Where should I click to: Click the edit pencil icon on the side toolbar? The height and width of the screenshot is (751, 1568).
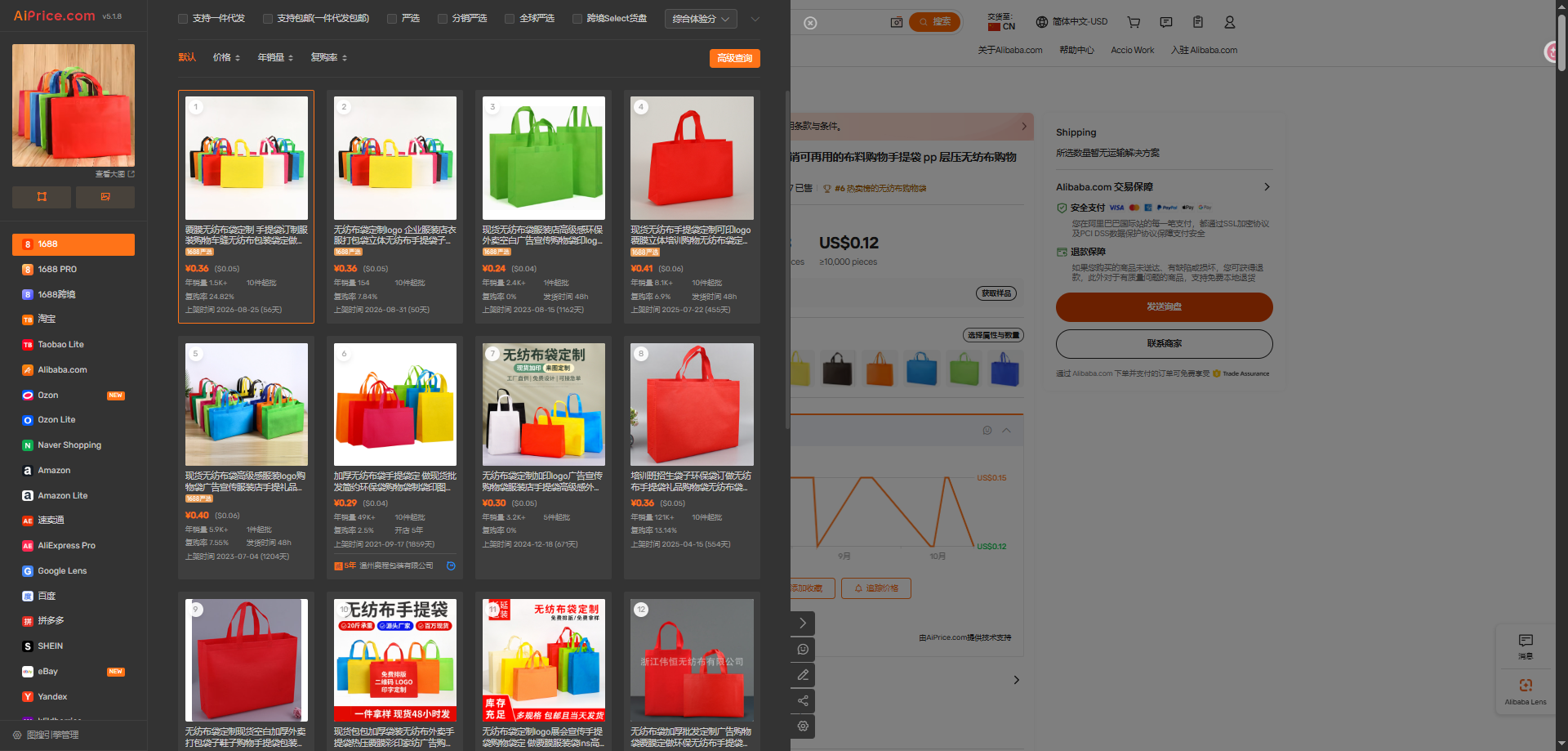[x=804, y=675]
